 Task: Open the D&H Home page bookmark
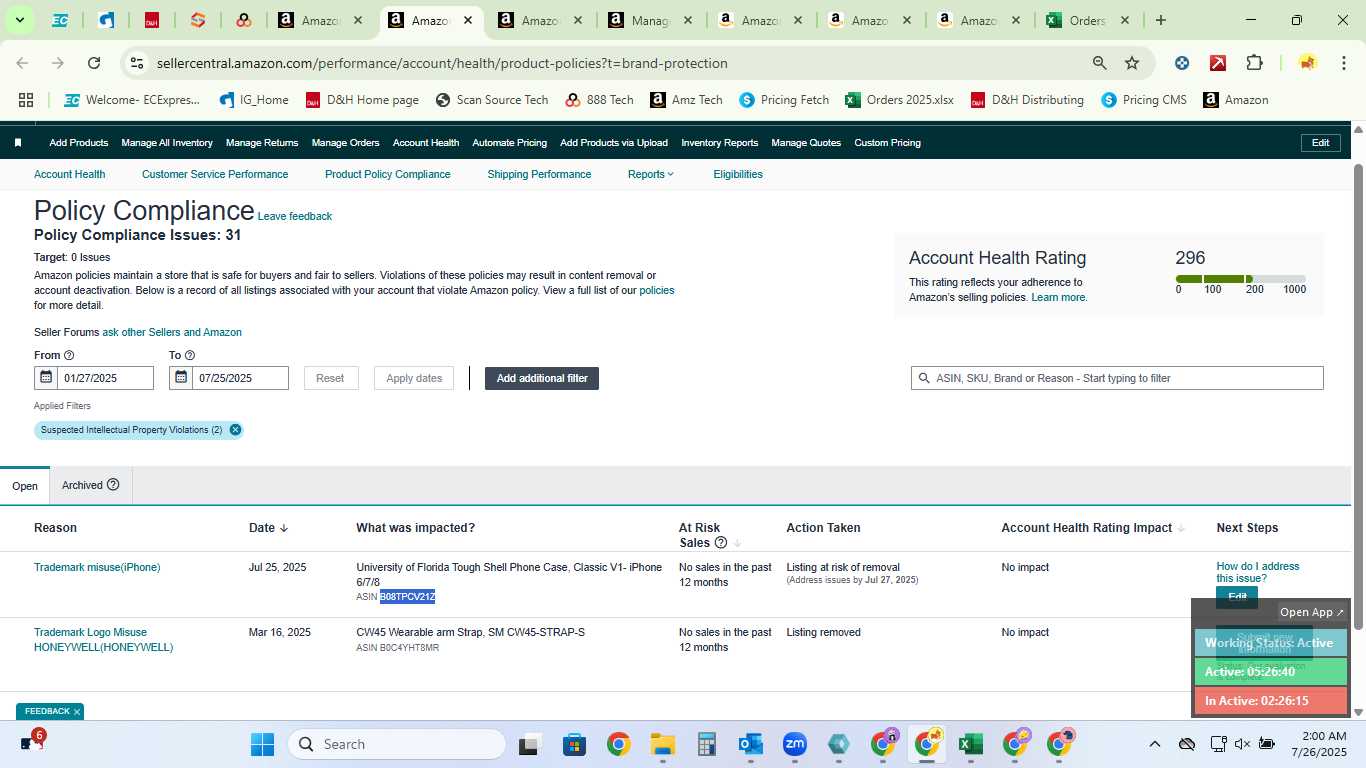click(x=362, y=100)
